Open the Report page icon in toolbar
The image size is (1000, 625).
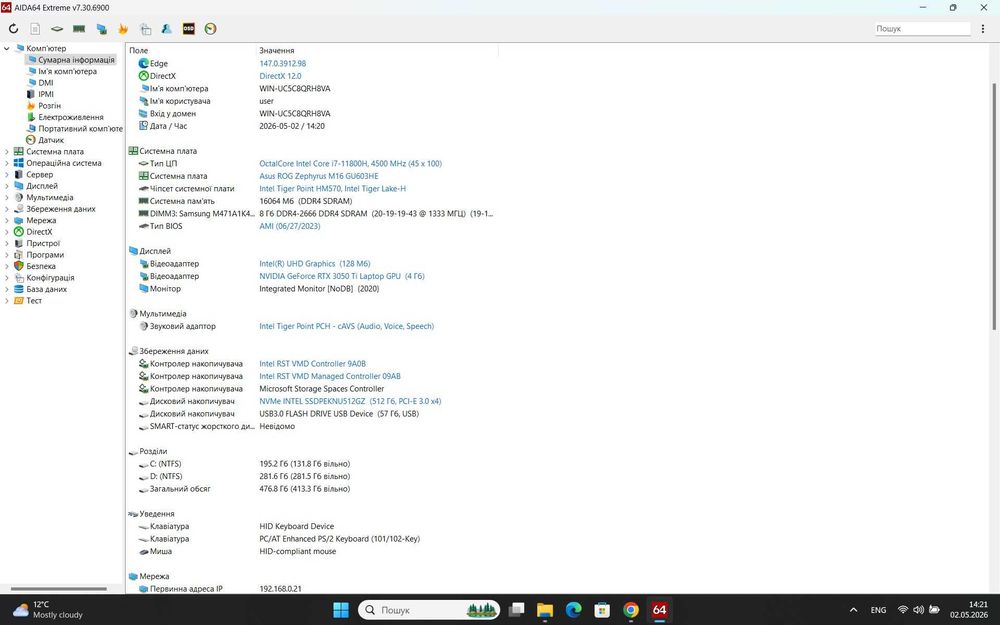click(35, 29)
